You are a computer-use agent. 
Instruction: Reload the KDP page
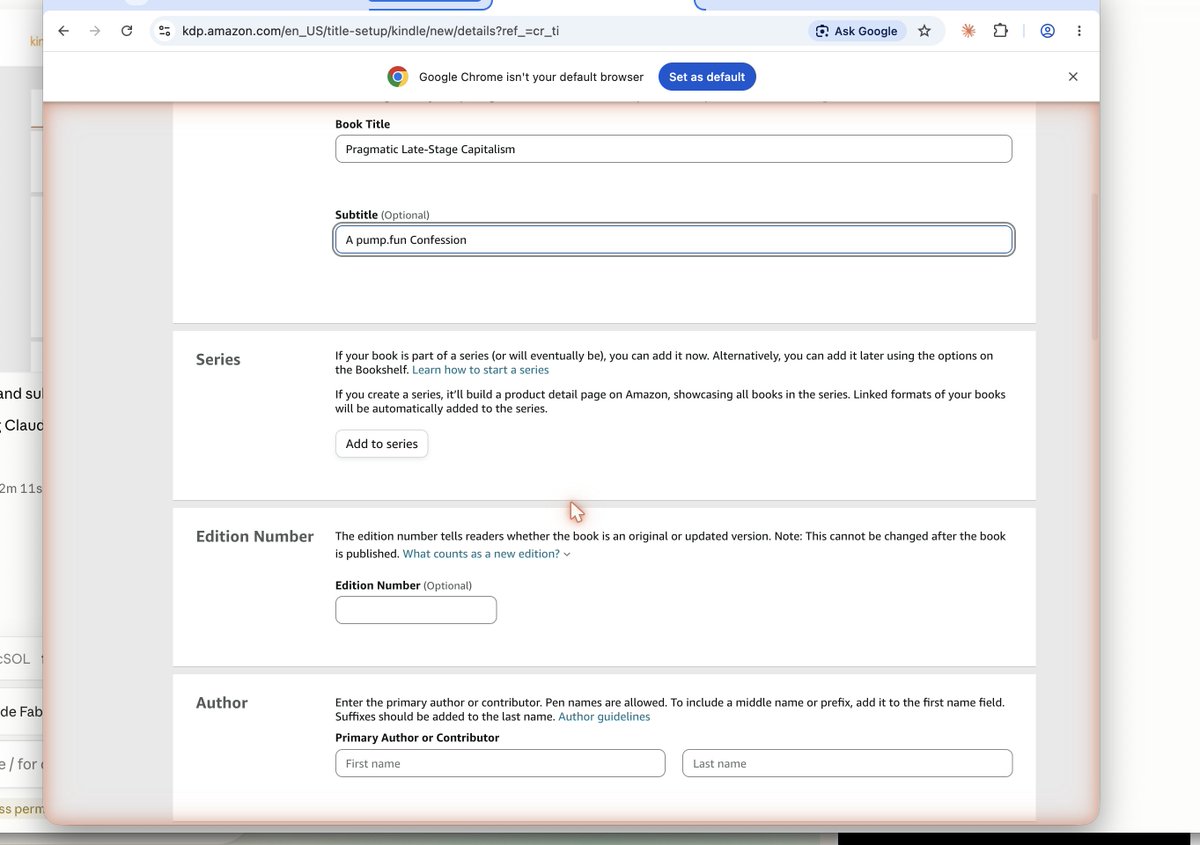tap(127, 31)
